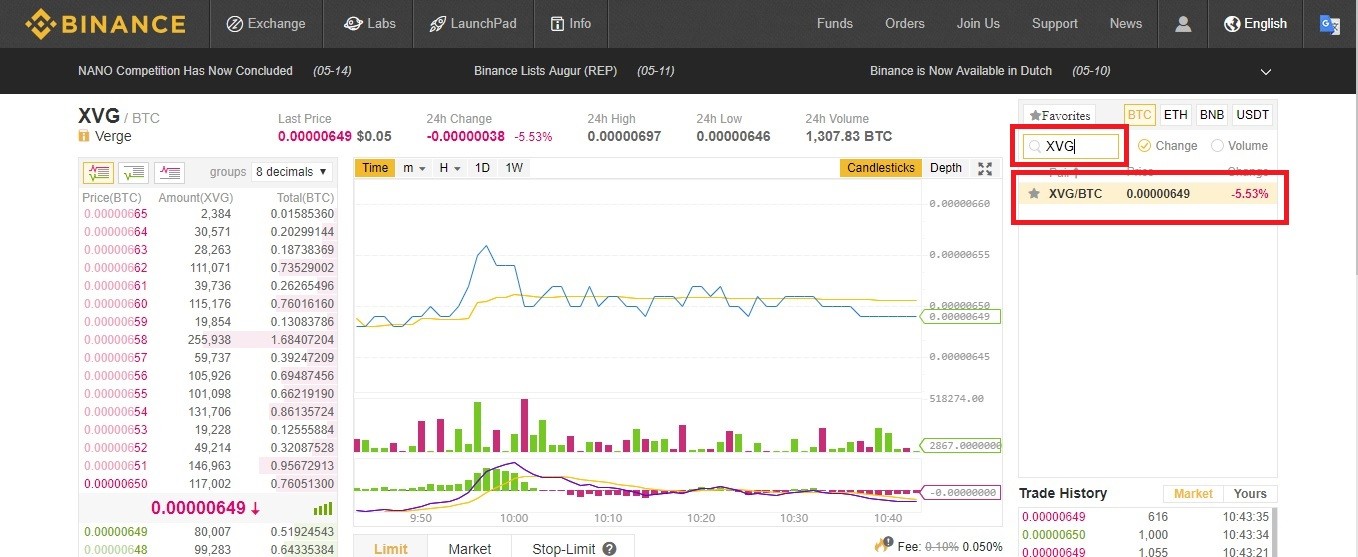Switch chart to Depth view
This screenshot has width=1358, height=557.
[945, 168]
